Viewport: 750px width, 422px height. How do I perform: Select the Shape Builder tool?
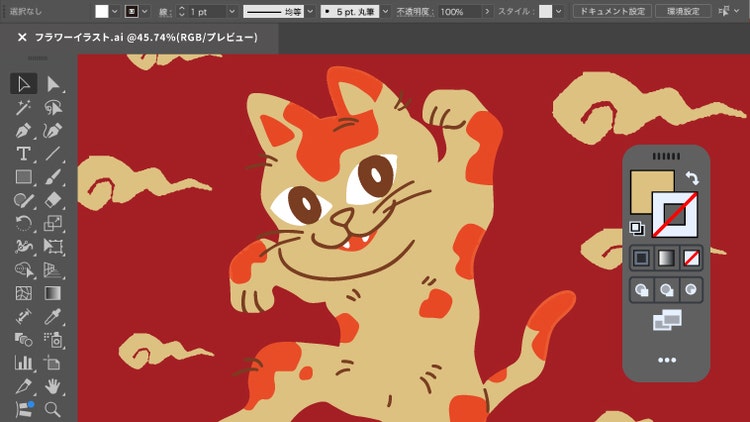pos(23,270)
